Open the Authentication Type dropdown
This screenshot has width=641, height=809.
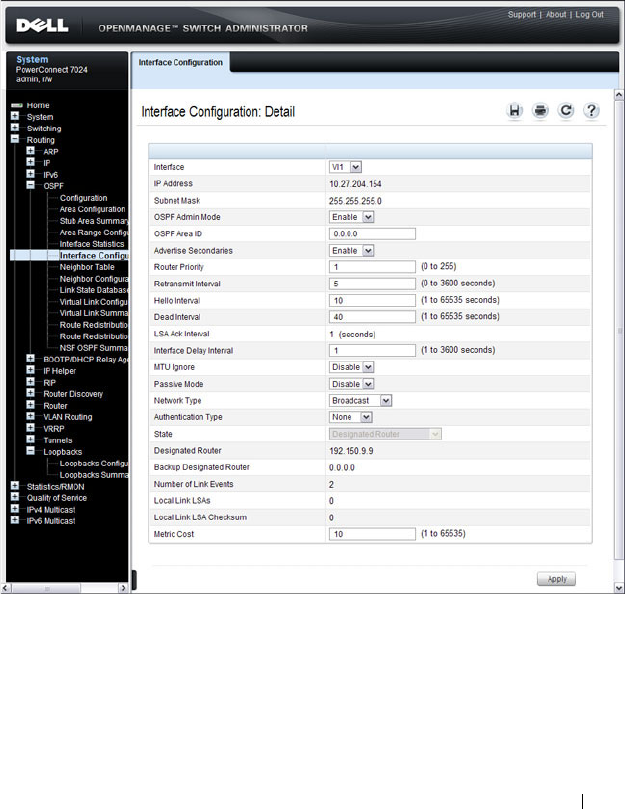pos(350,417)
